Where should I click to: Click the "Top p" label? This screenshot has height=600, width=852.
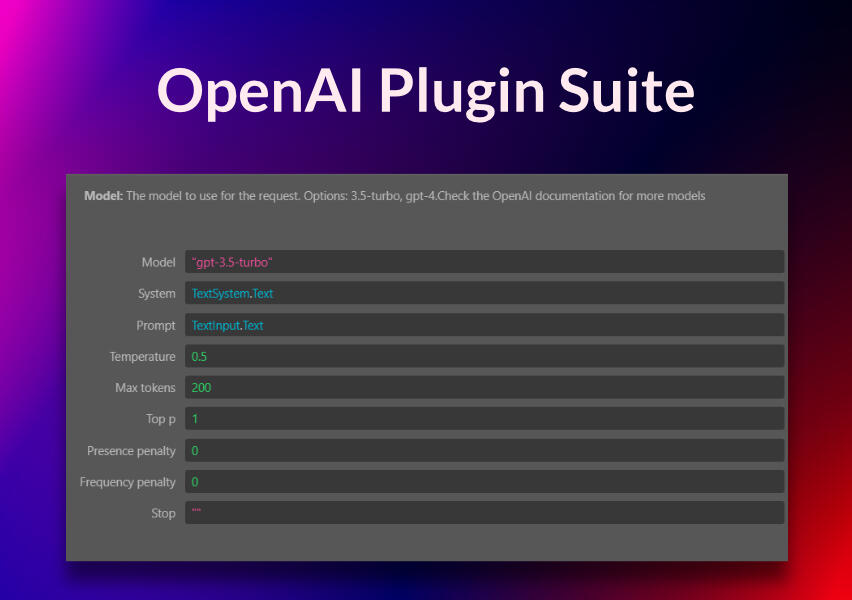[160, 419]
